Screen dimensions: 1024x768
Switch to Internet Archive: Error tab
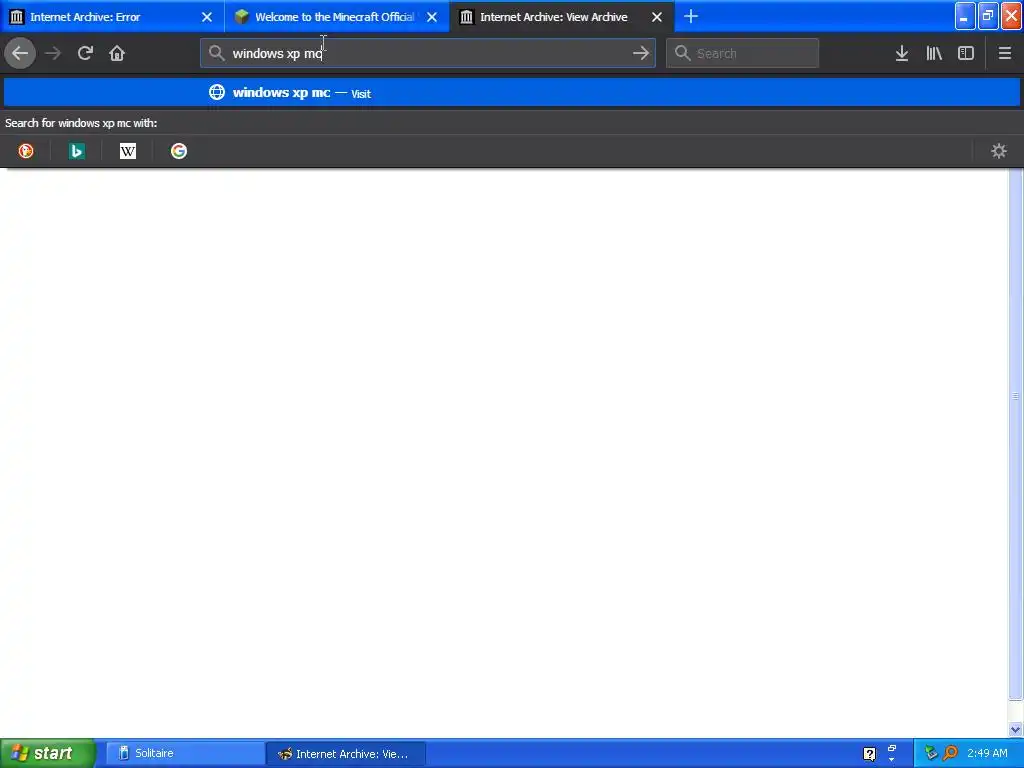(112, 16)
